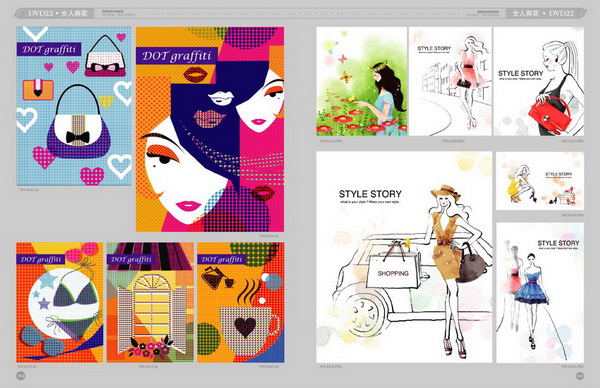The image size is (600, 388).
Task: Open the bikini DOT graffiti illustration
Action: coord(60,302)
